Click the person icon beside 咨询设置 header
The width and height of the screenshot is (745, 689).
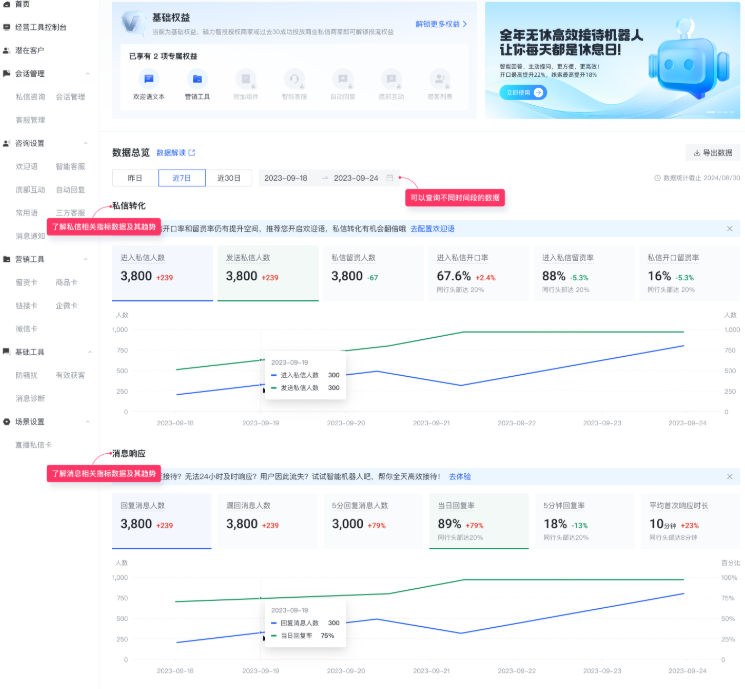pos(7,143)
